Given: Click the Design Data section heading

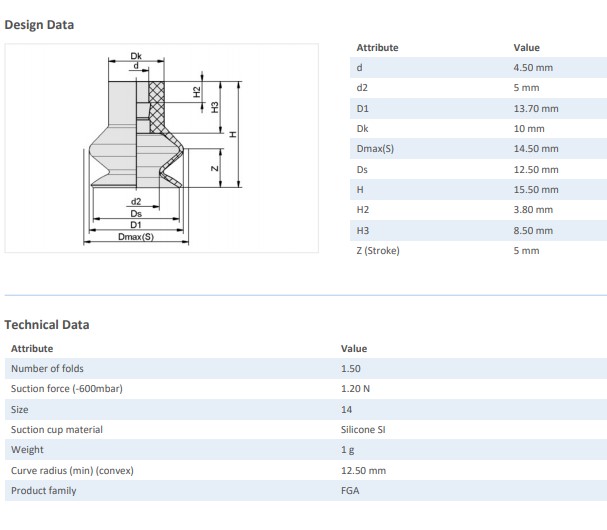Looking at the screenshot, I should pos(39,25).
